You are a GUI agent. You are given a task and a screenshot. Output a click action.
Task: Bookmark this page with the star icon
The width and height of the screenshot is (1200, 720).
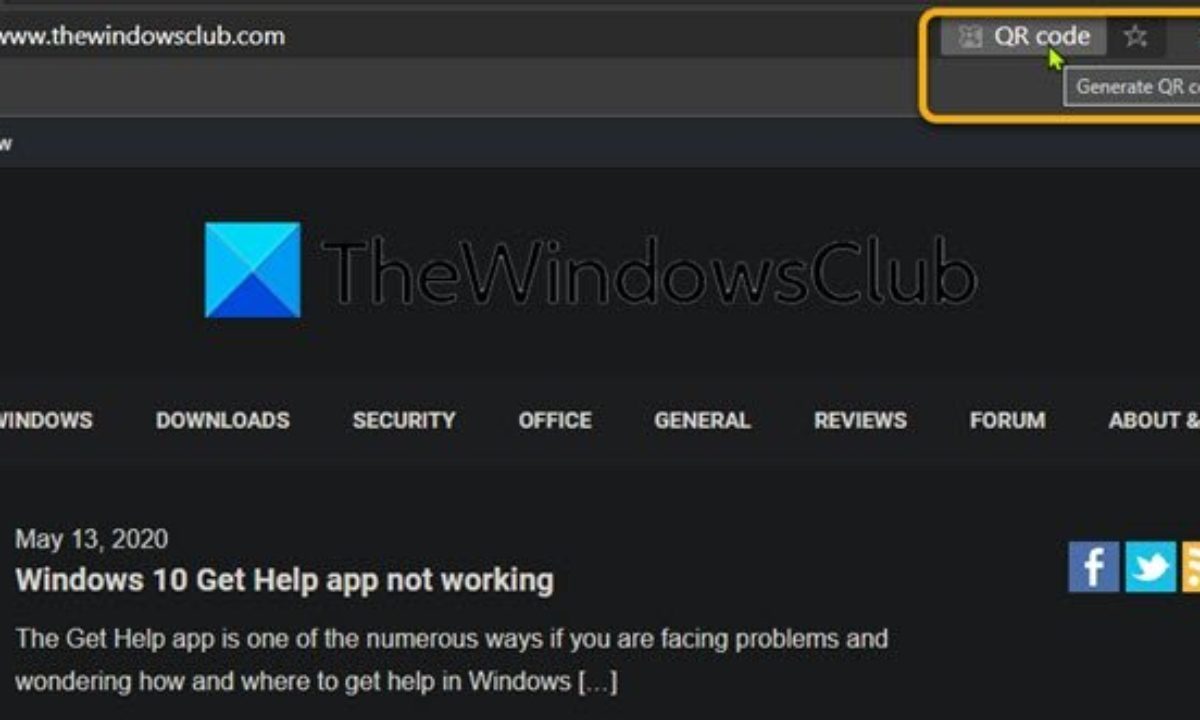tap(1135, 37)
